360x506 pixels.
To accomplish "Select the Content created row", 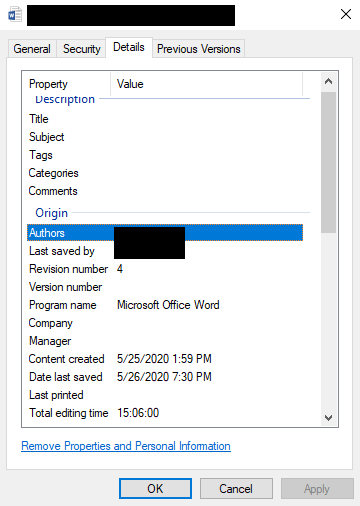I will click(165, 359).
